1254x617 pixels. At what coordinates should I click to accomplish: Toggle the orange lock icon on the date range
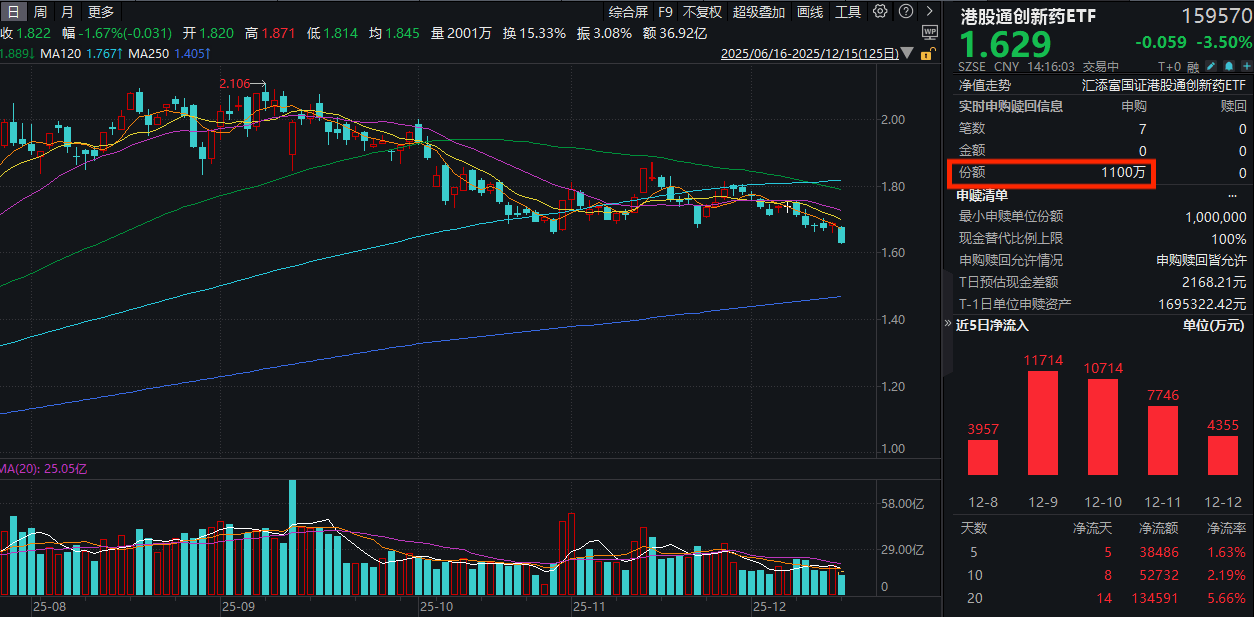pos(929,54)
